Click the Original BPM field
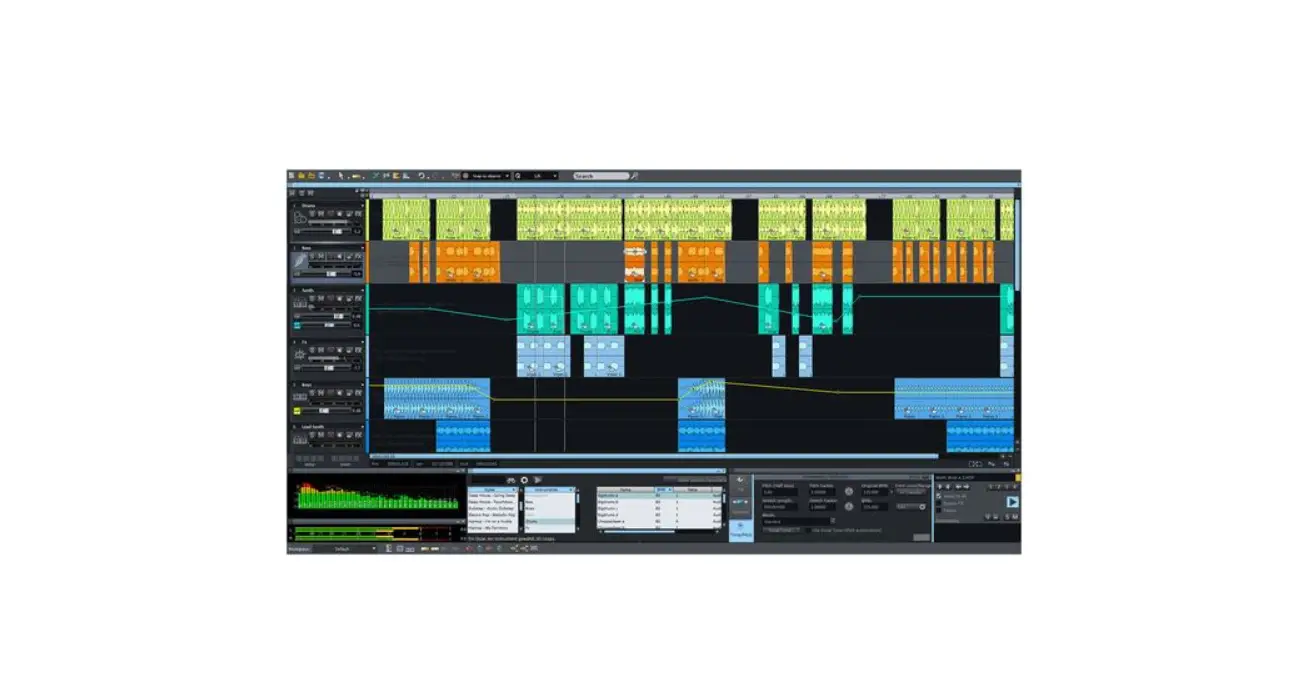 [876, 493]
